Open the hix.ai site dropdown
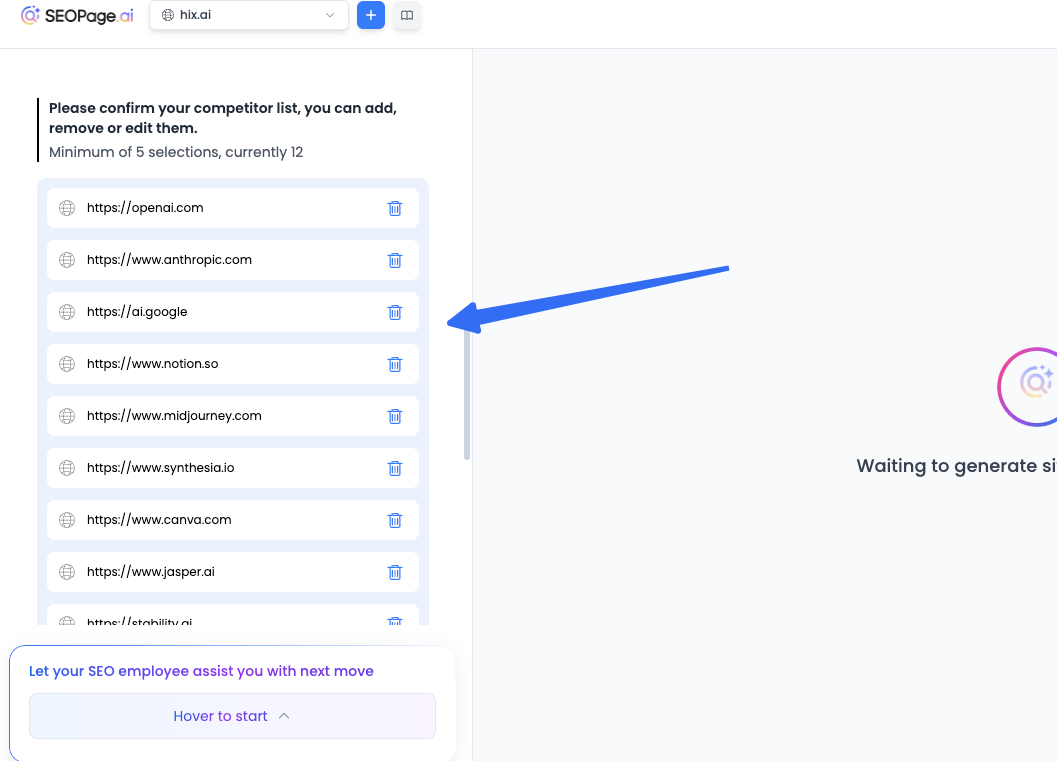Viewport: 1057px width, 761px height. pyautogui.click(x=249, y=16)
